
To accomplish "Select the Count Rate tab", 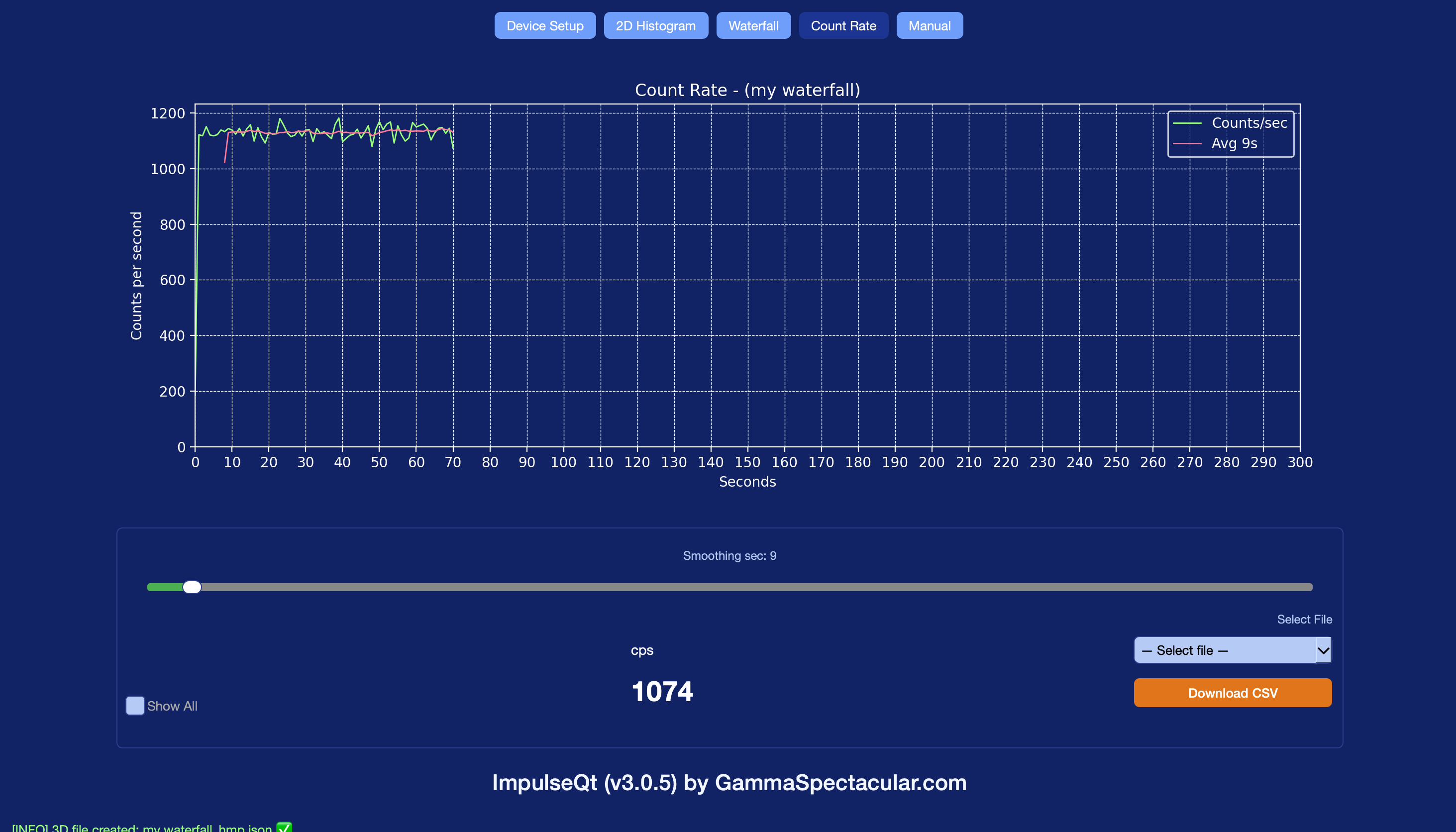I will (x=843, y=26).
